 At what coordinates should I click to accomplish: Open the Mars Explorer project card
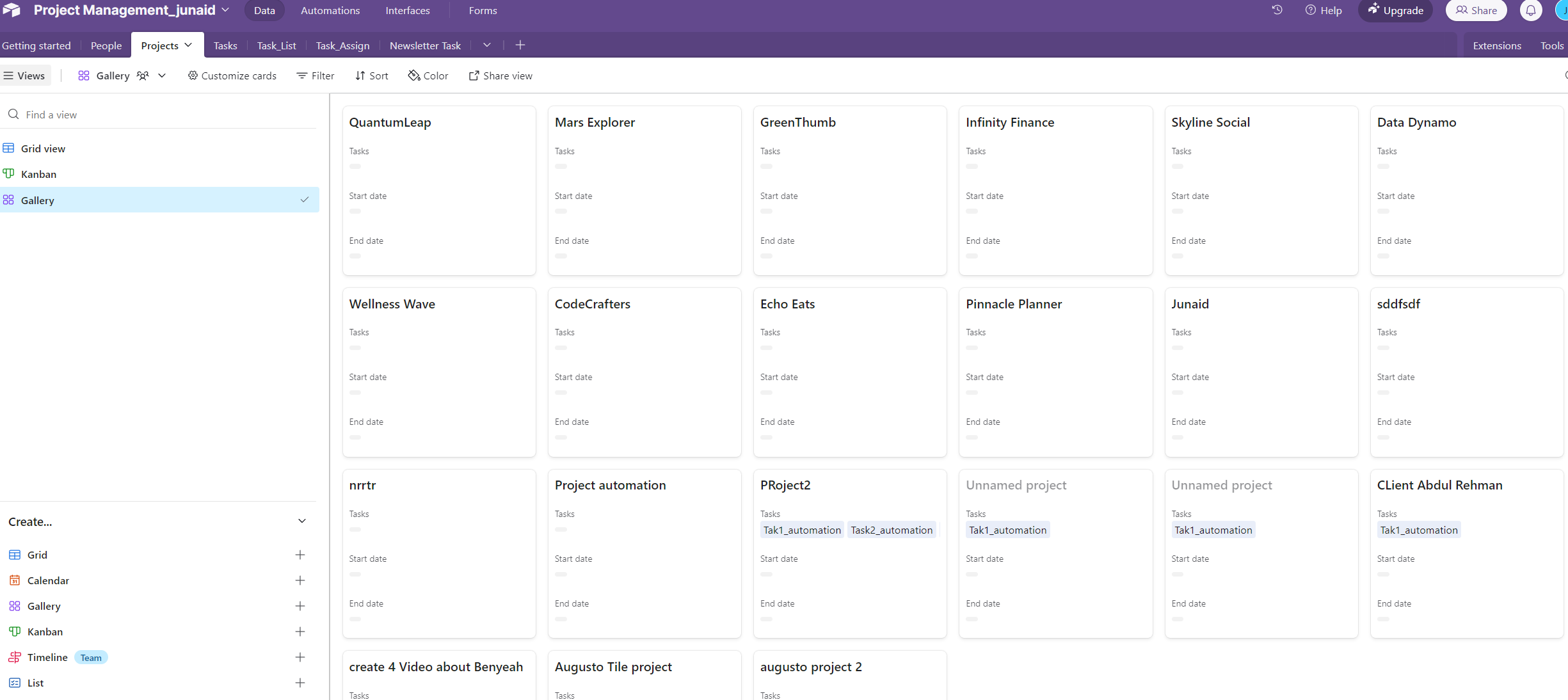[644, 191]
